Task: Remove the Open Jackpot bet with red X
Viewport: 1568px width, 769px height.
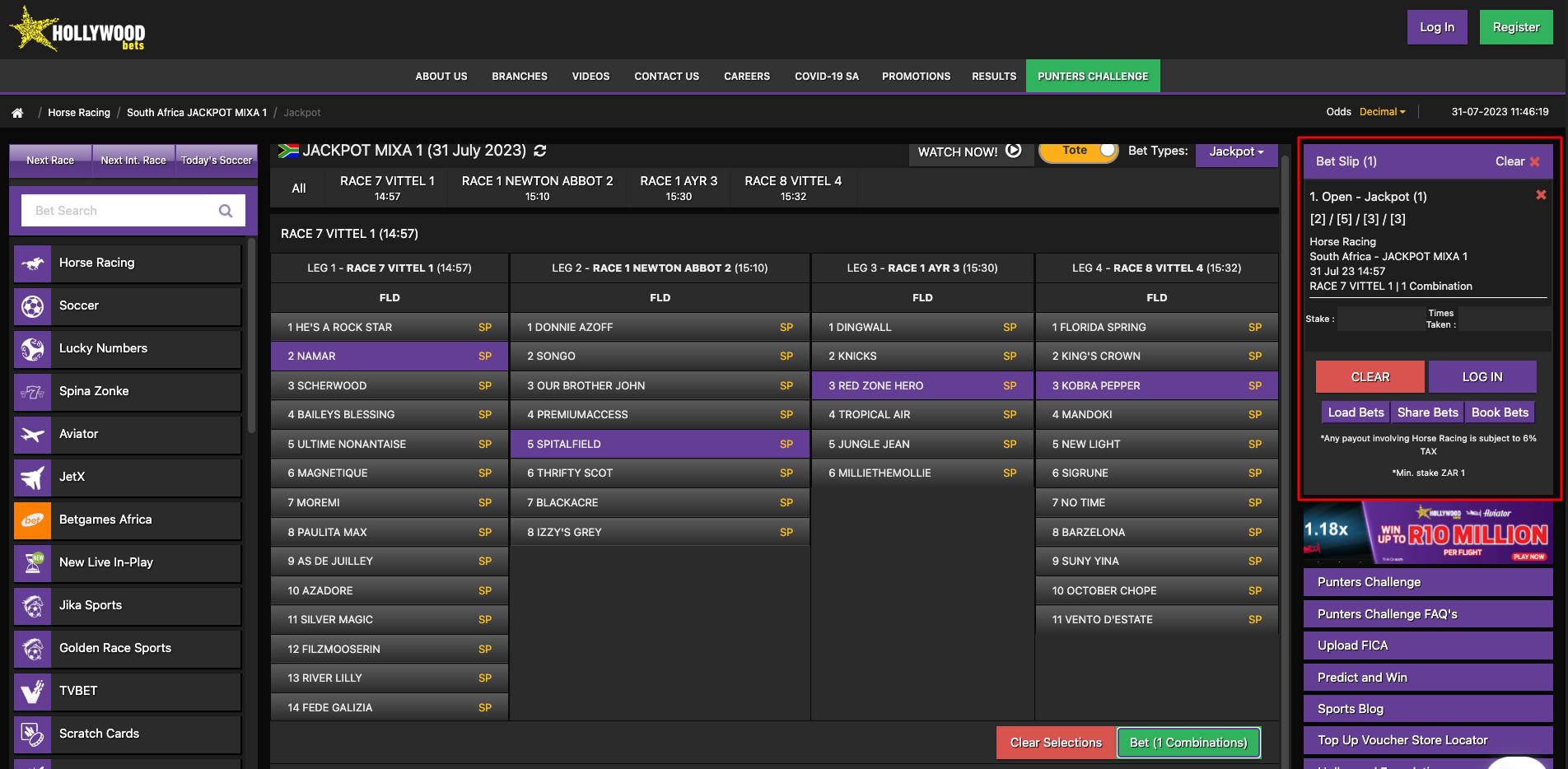Action: (1540, 195)
